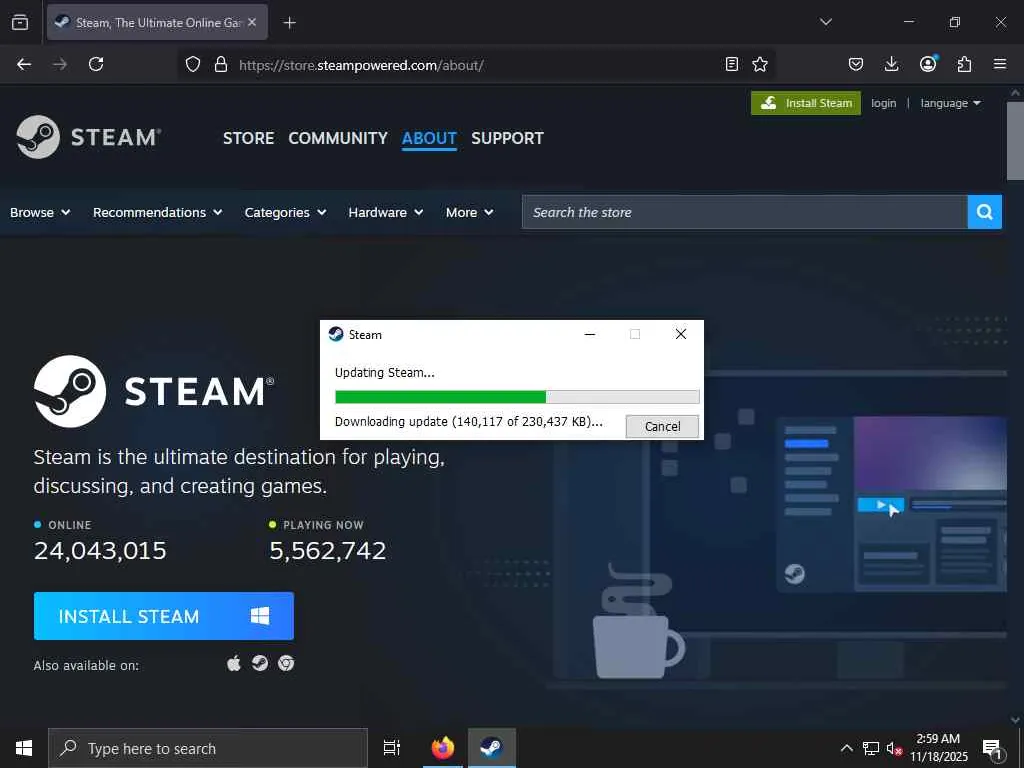Click the taskbar clock showing 2:59 AM
The image size is (1024, 768).
(x=938, y=748)
